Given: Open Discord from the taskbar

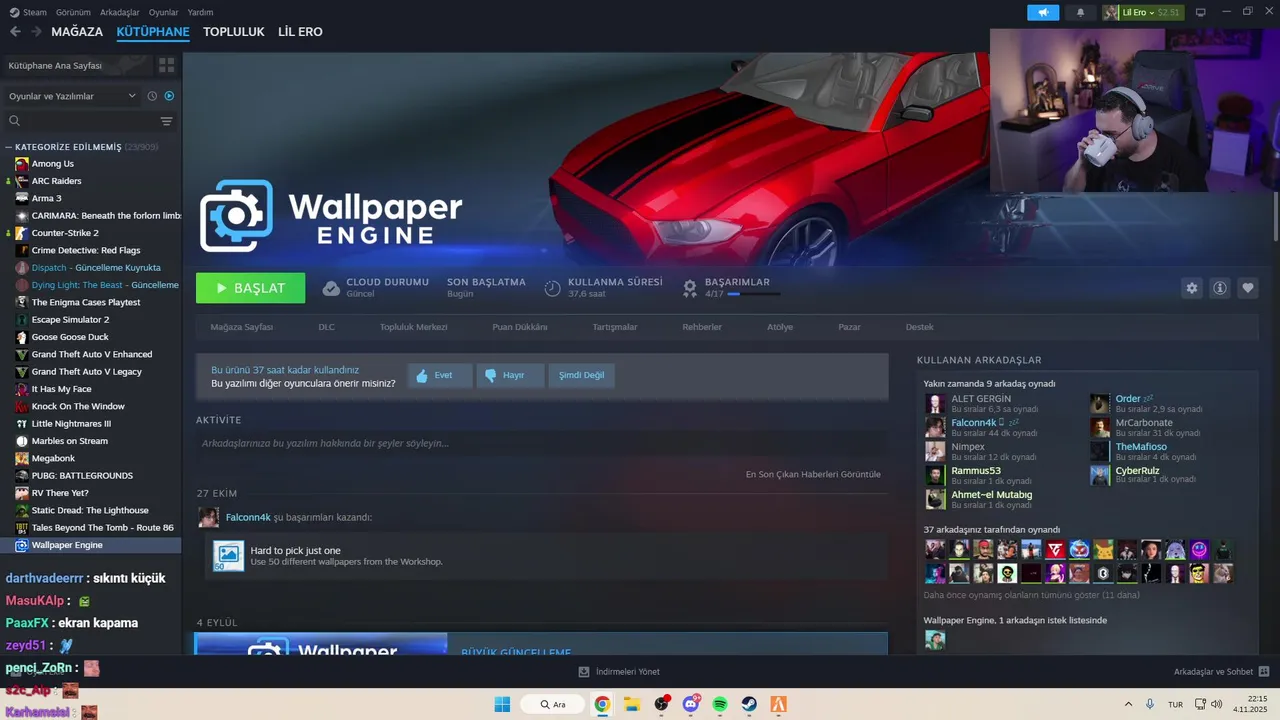Looking at the screenshot, I should (x=691, y=704).
